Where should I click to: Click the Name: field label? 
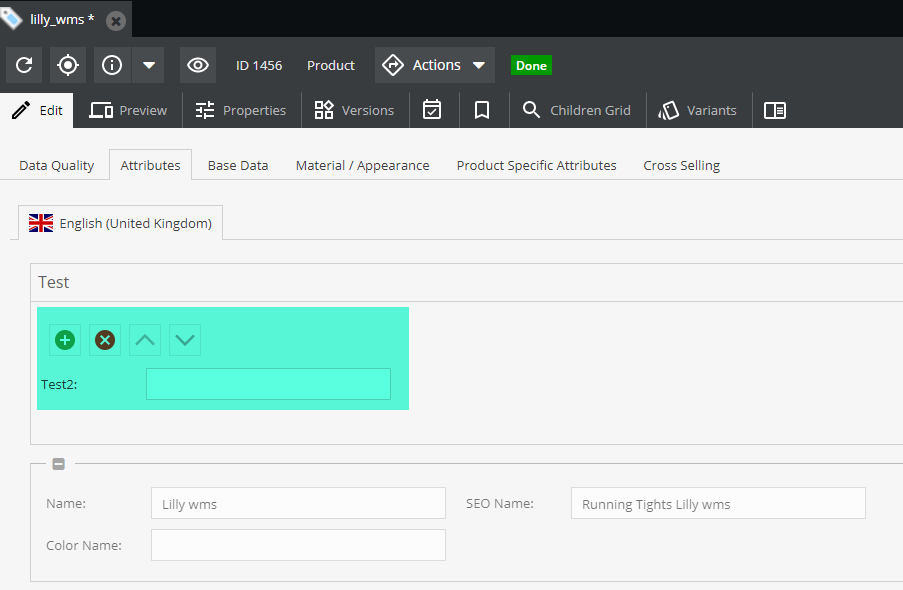(x=66, y=504)
